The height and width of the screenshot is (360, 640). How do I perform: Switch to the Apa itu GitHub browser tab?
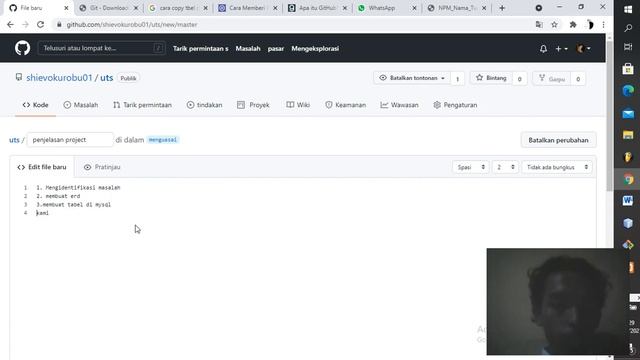coord(317,8)
